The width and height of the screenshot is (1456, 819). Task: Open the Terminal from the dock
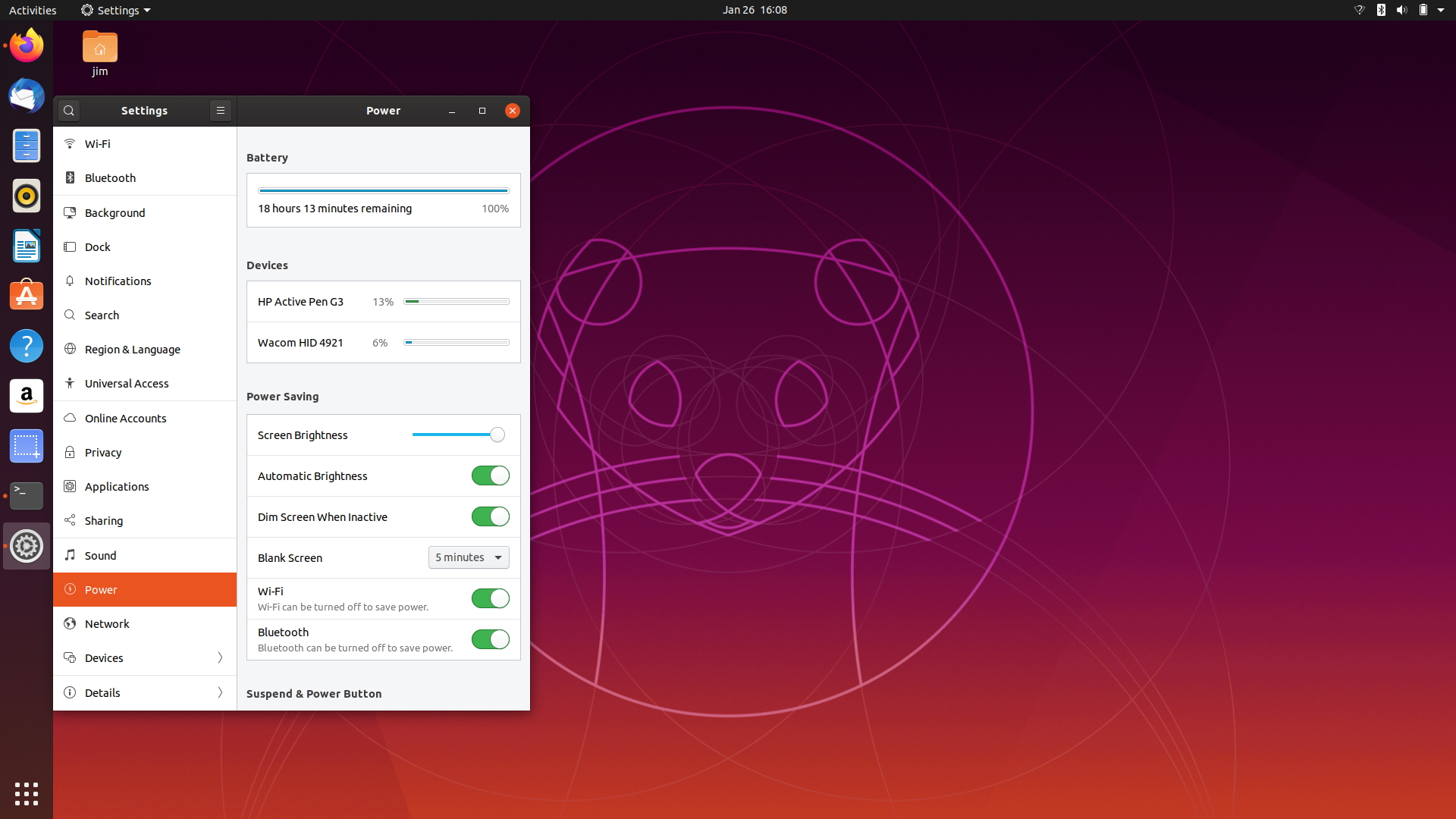click(x=27, y=496)
